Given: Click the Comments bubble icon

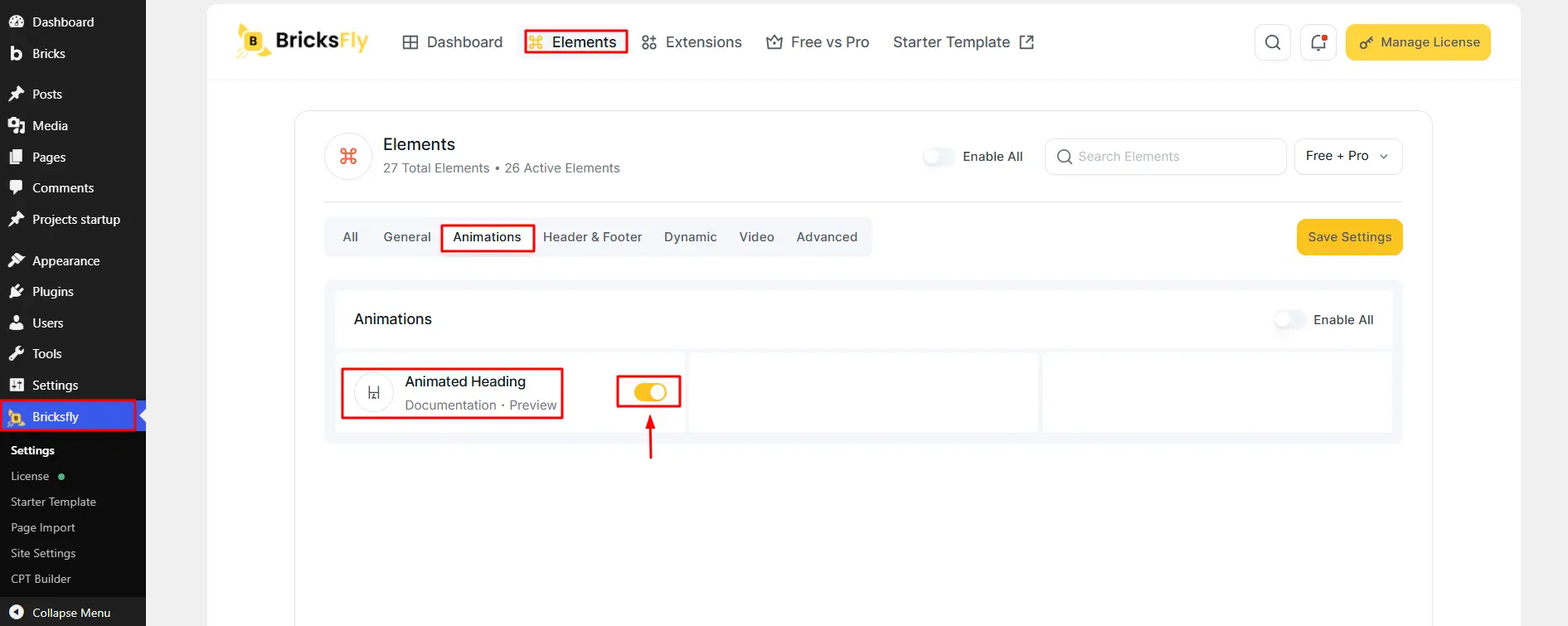Looking at the screenshot, I should pos(17,187).
